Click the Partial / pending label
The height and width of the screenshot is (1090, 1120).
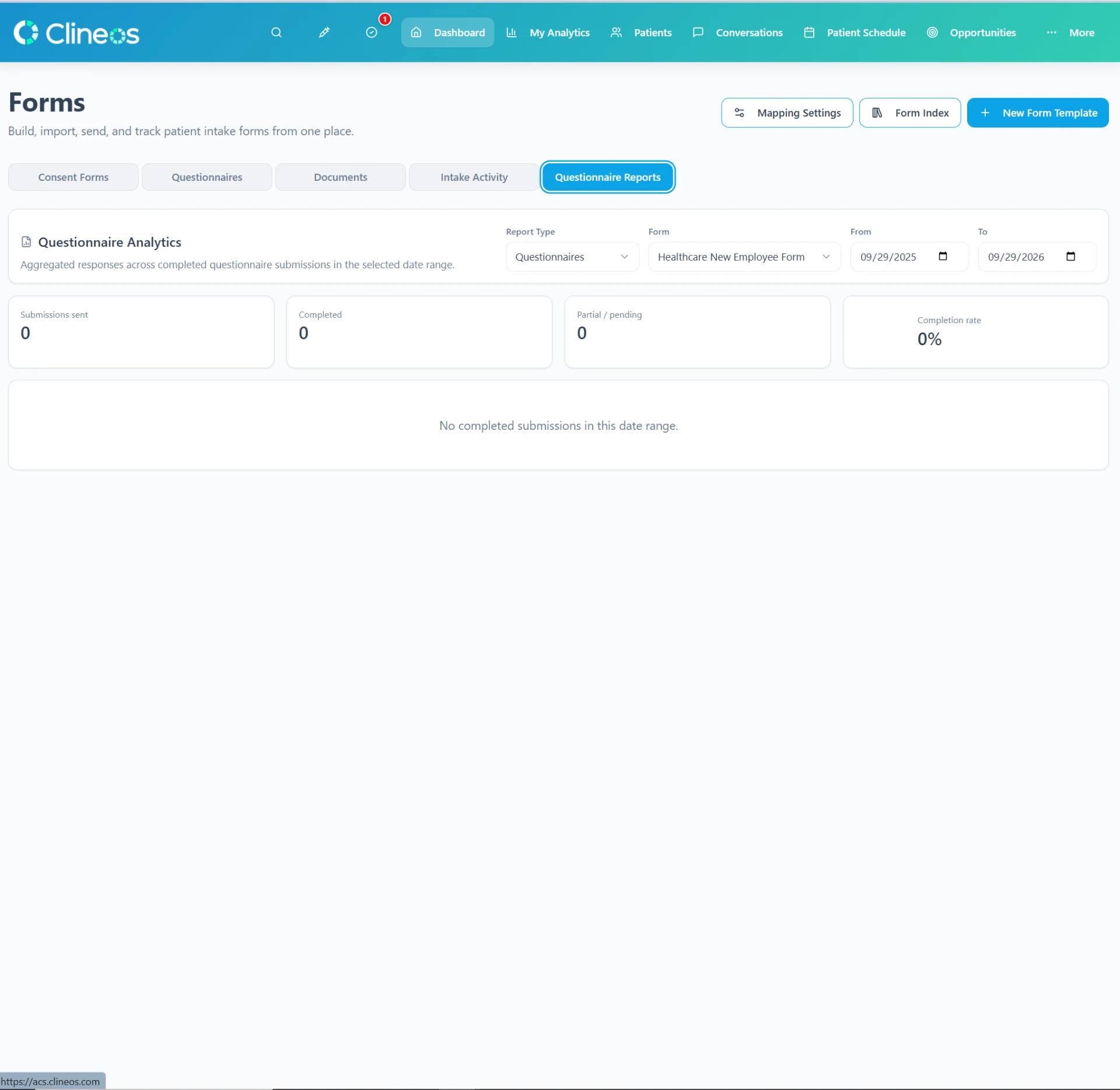(609, 315)
